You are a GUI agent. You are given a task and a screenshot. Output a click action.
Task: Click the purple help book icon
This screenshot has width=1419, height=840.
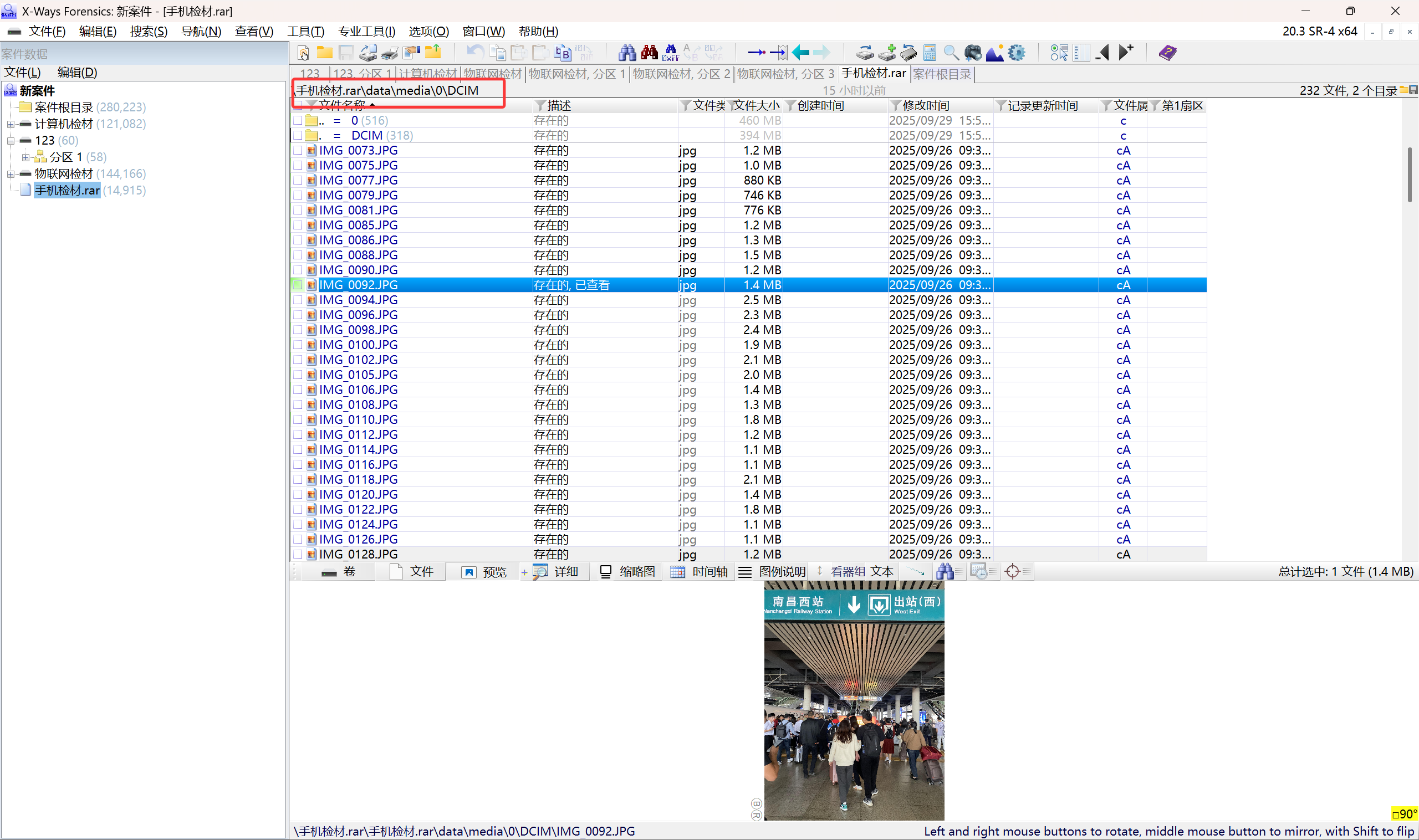1167,53
